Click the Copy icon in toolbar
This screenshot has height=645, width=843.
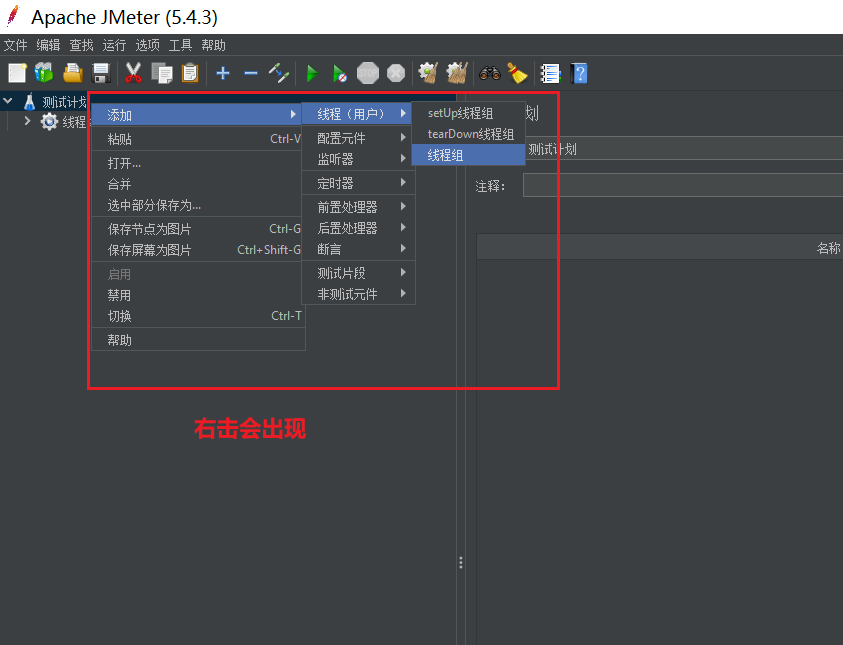(162, 73)
